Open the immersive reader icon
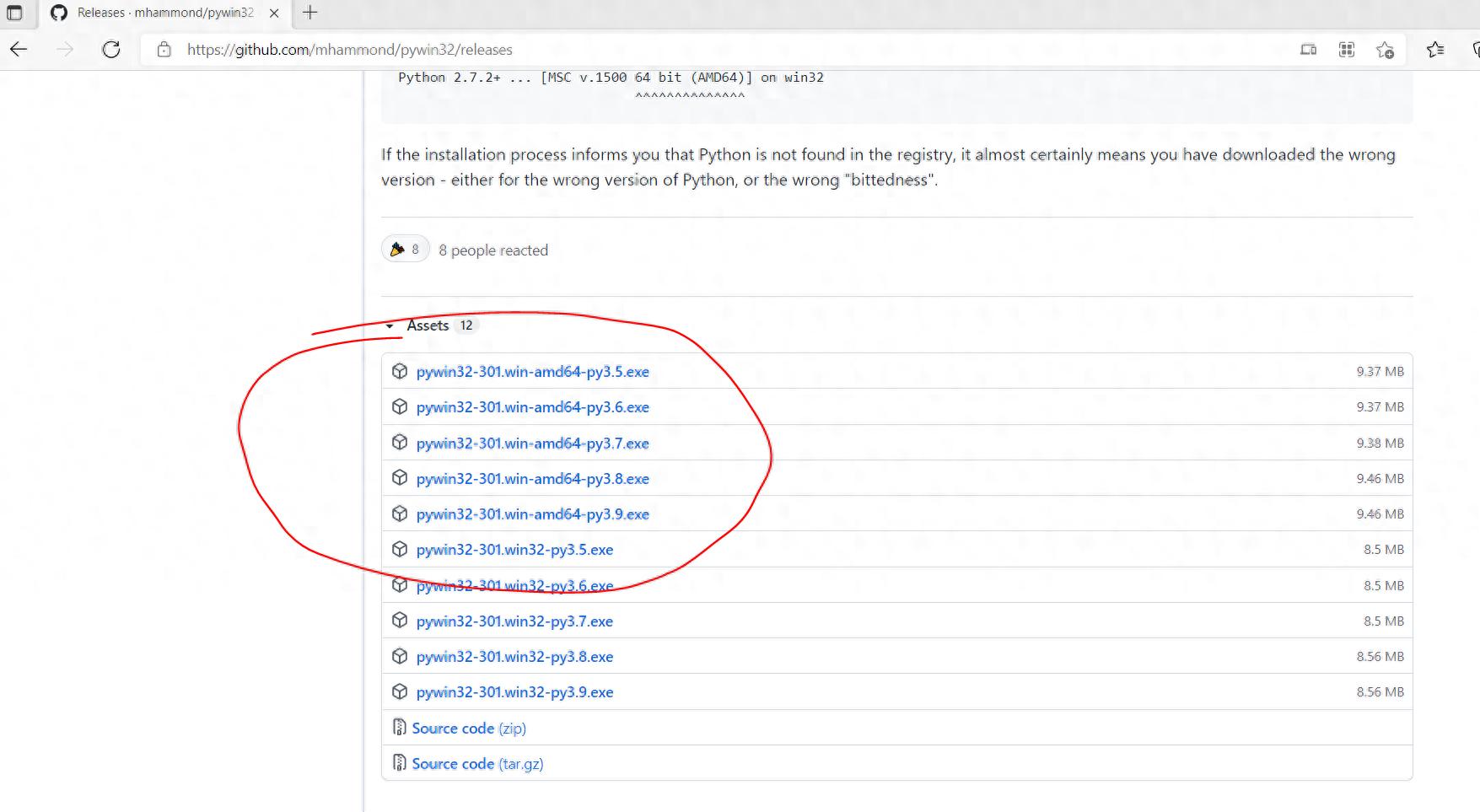The width and height of the screenshot is (1480, 812). click(1309, 50)
